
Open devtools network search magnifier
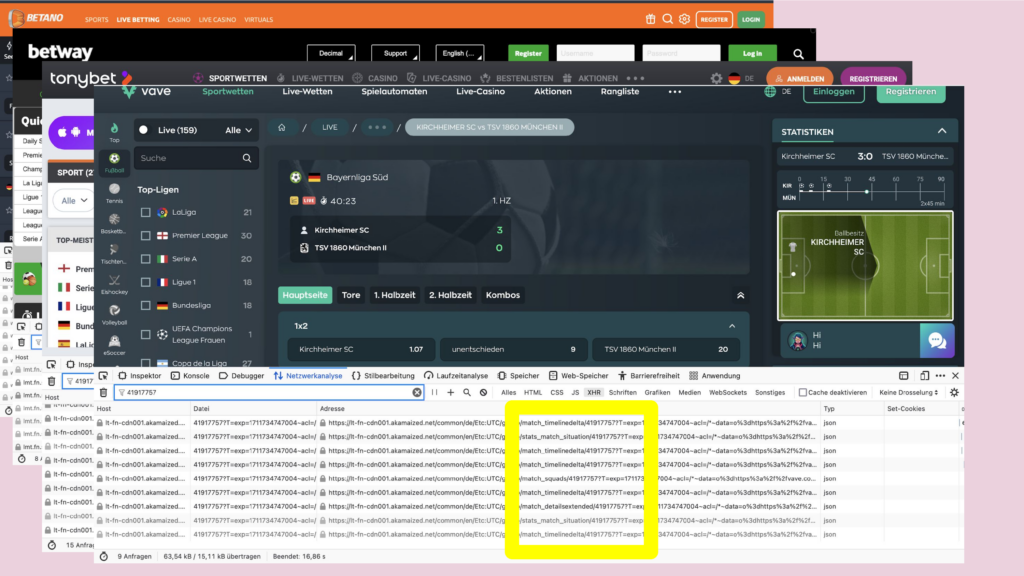tap(467, 392)
